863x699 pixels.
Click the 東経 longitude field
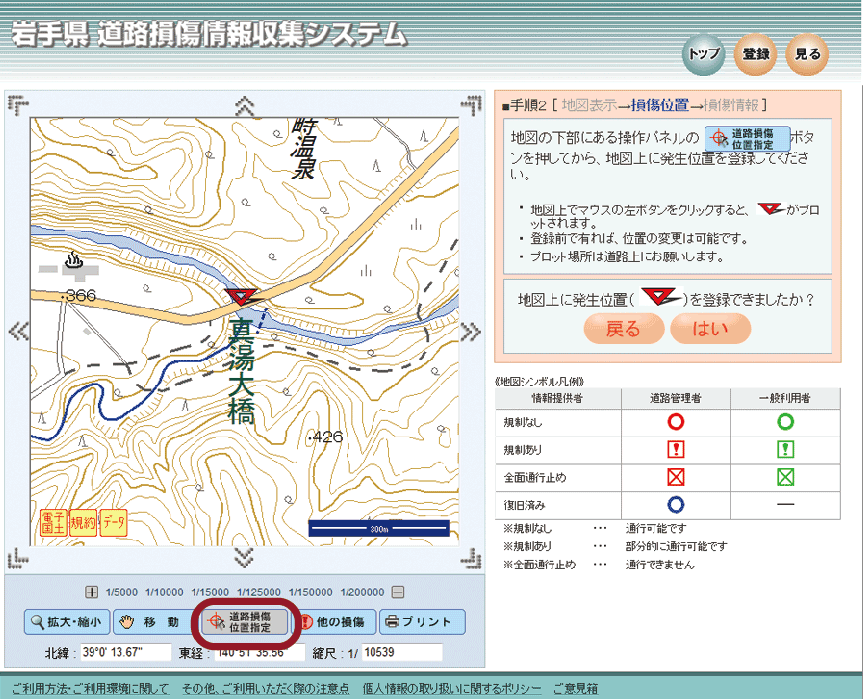[259, 653]
